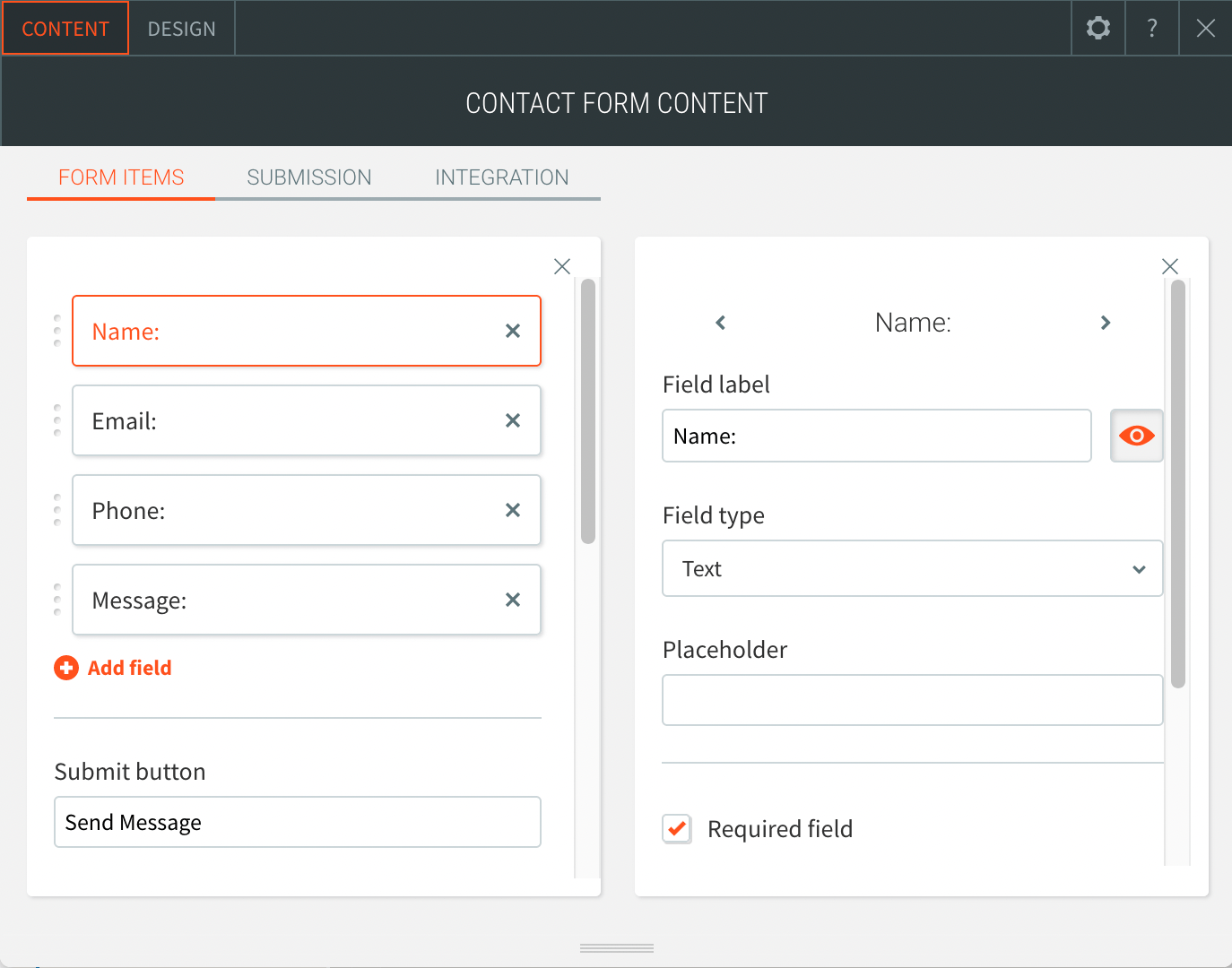The width and height of the screenshot is (1232, 968).
Task: Open help via question mark icon
Action: [x=1152, y=28]
